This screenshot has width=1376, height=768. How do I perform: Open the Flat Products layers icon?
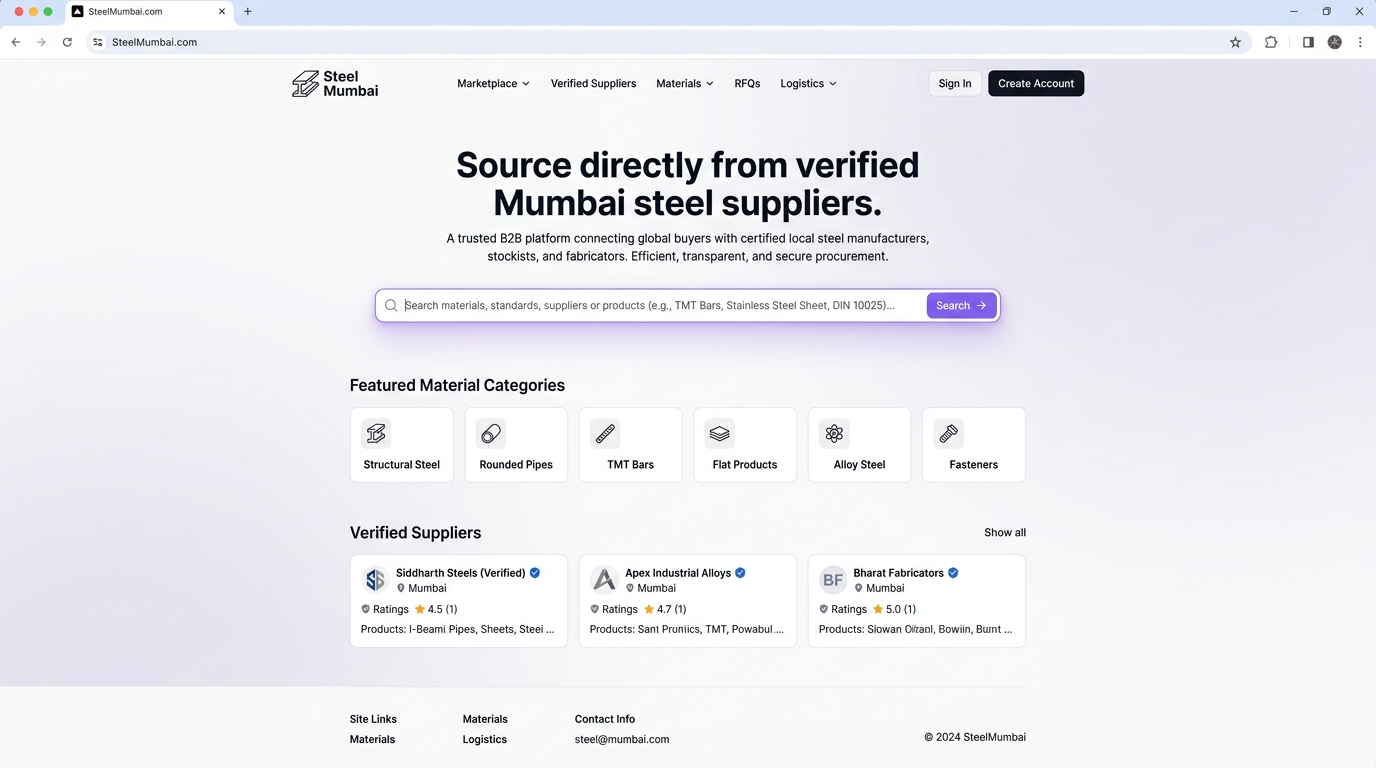[720, 433]
